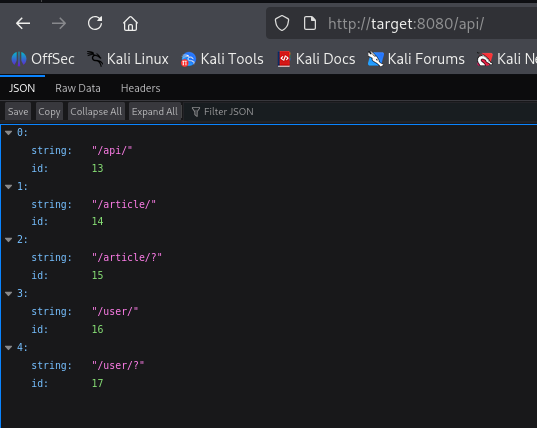Switch to the JSON tab
537x428 pixels.
[x=22, y=88]
